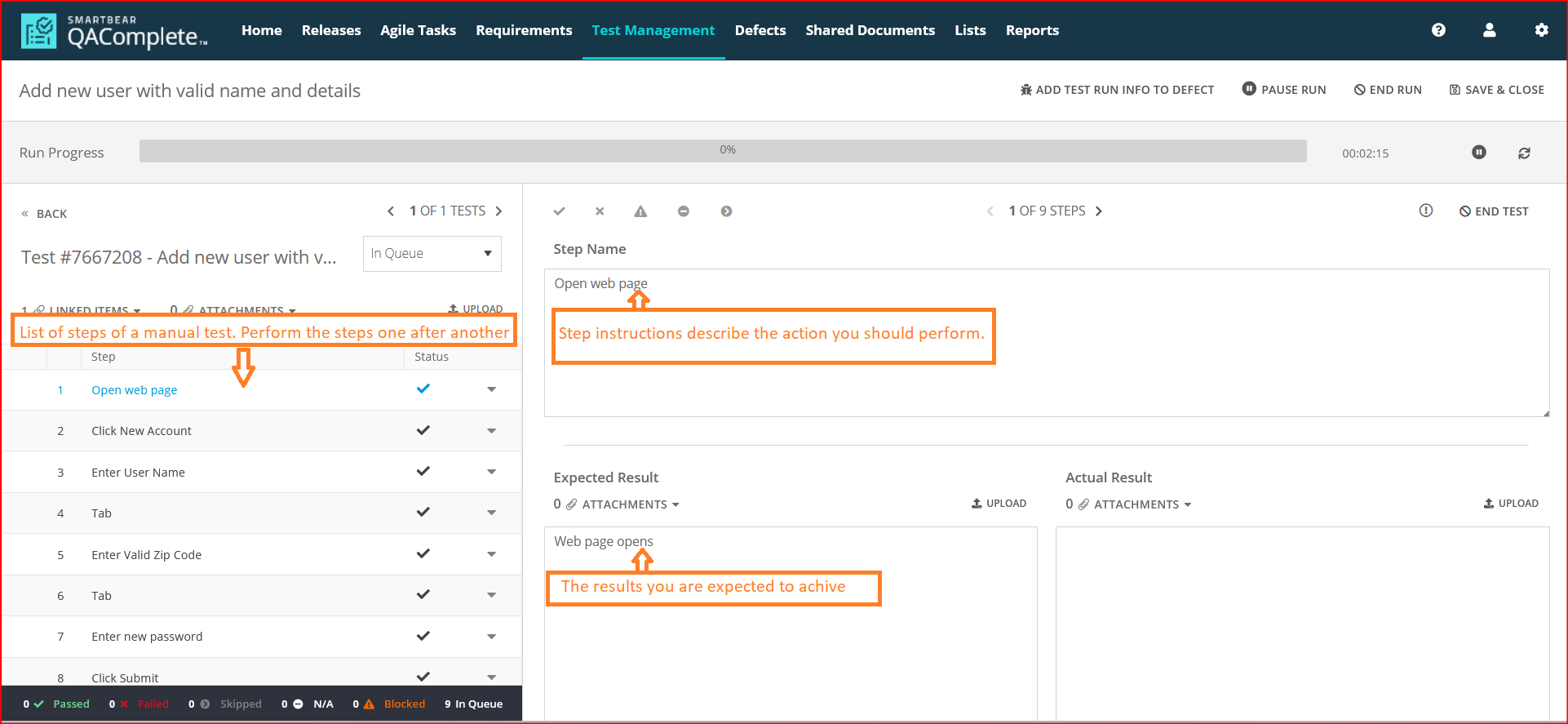
Task: Open the In Queue status dropdown
Action: [x=432, y=254]
